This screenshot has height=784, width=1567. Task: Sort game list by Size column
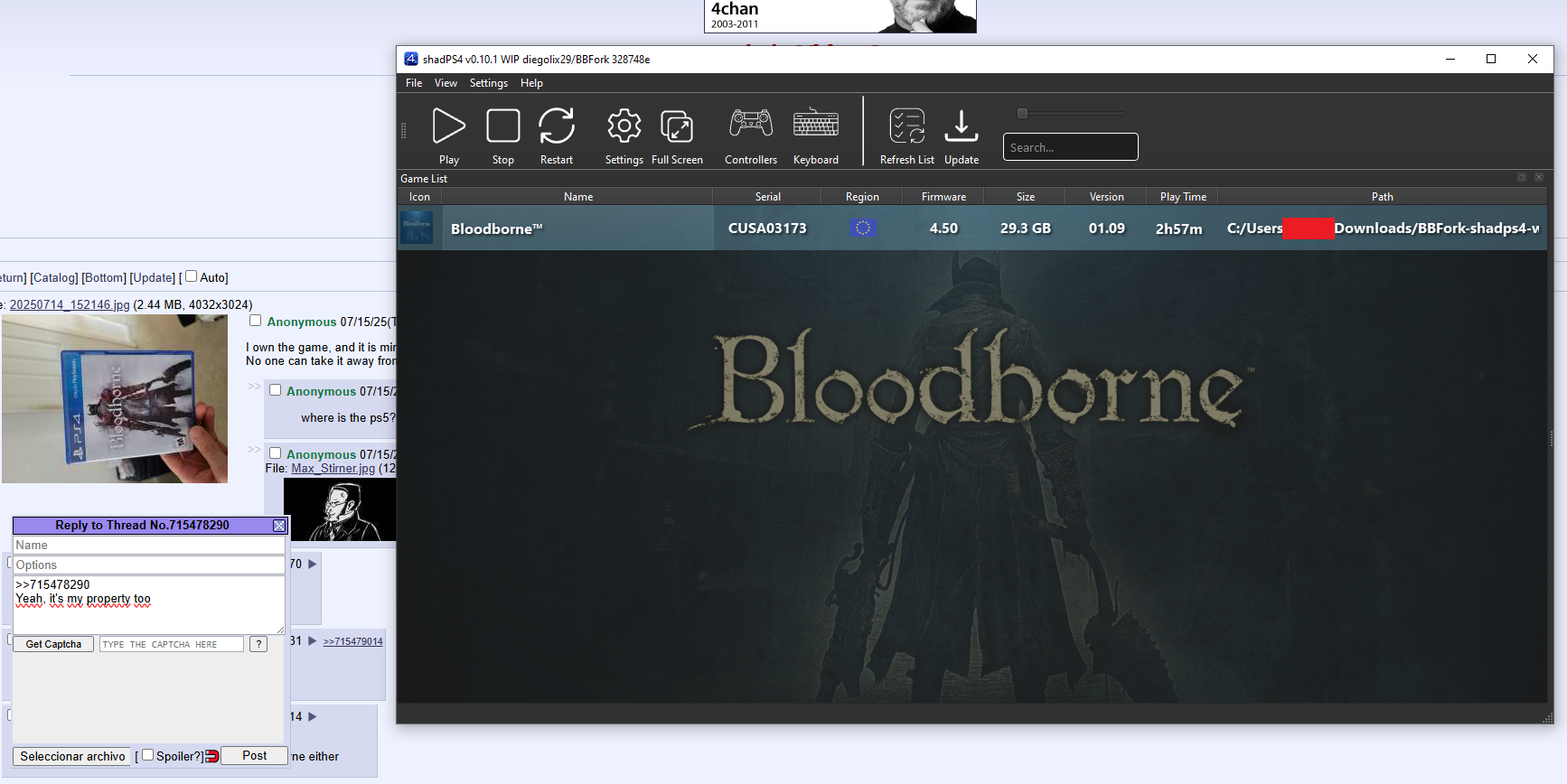pyautogui.click(x=1026, y=197)
